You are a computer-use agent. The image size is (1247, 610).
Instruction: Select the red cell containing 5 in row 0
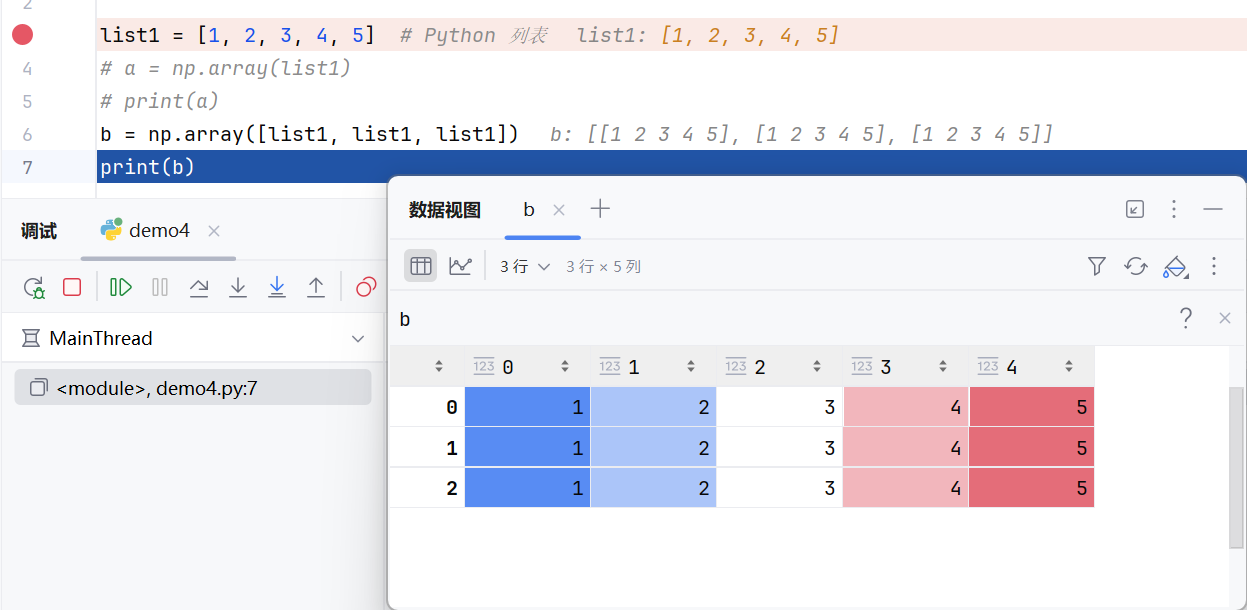coord(1031,407)
